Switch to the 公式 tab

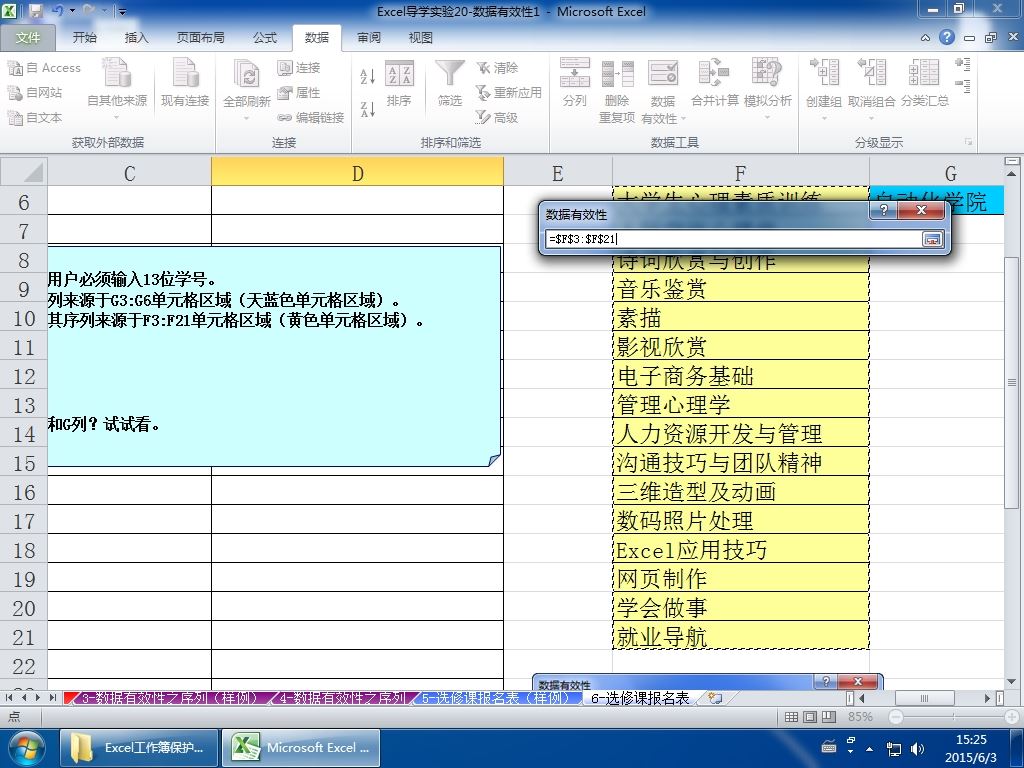point(264,38)
